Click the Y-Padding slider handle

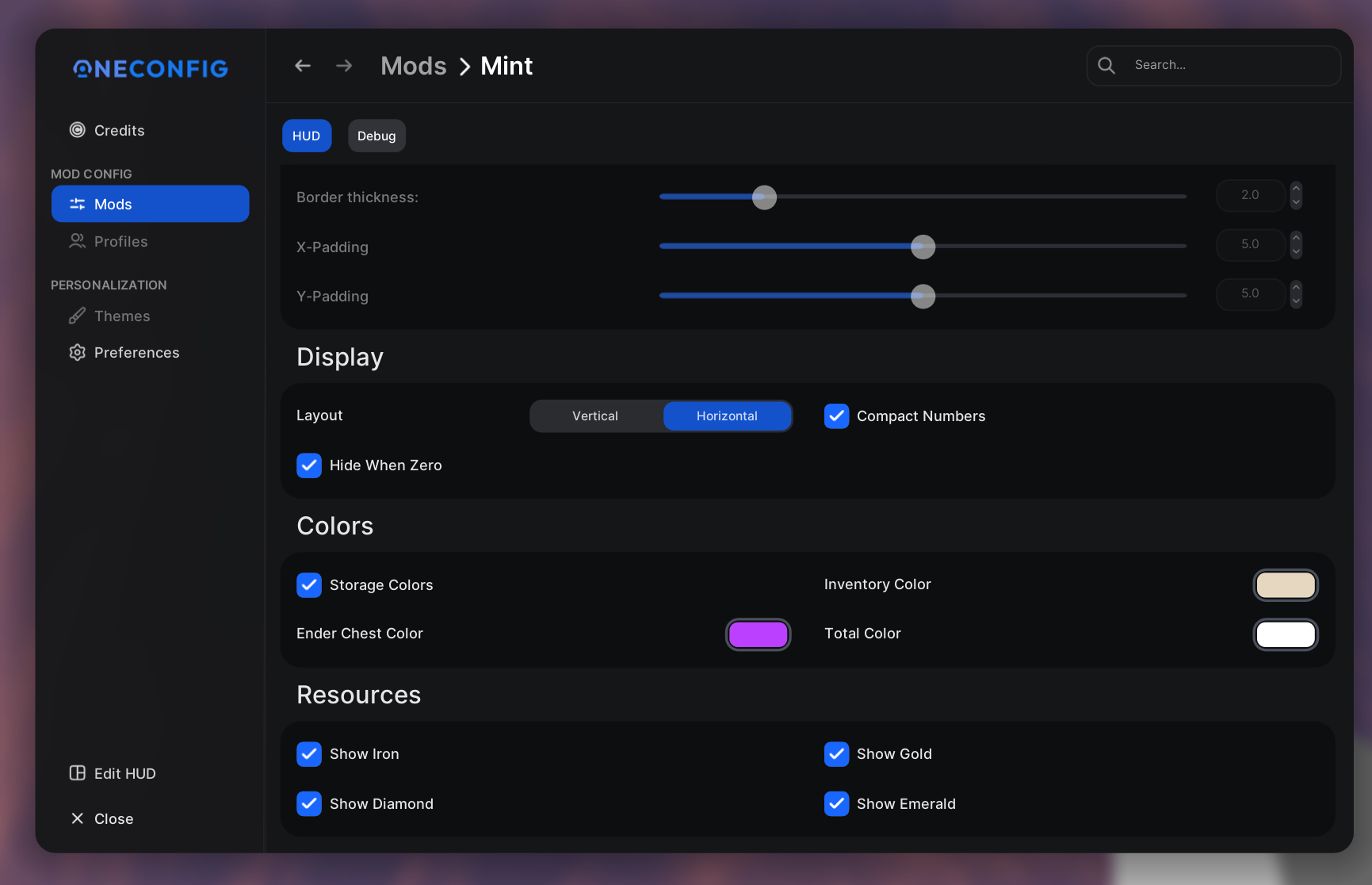coord(923,296)
